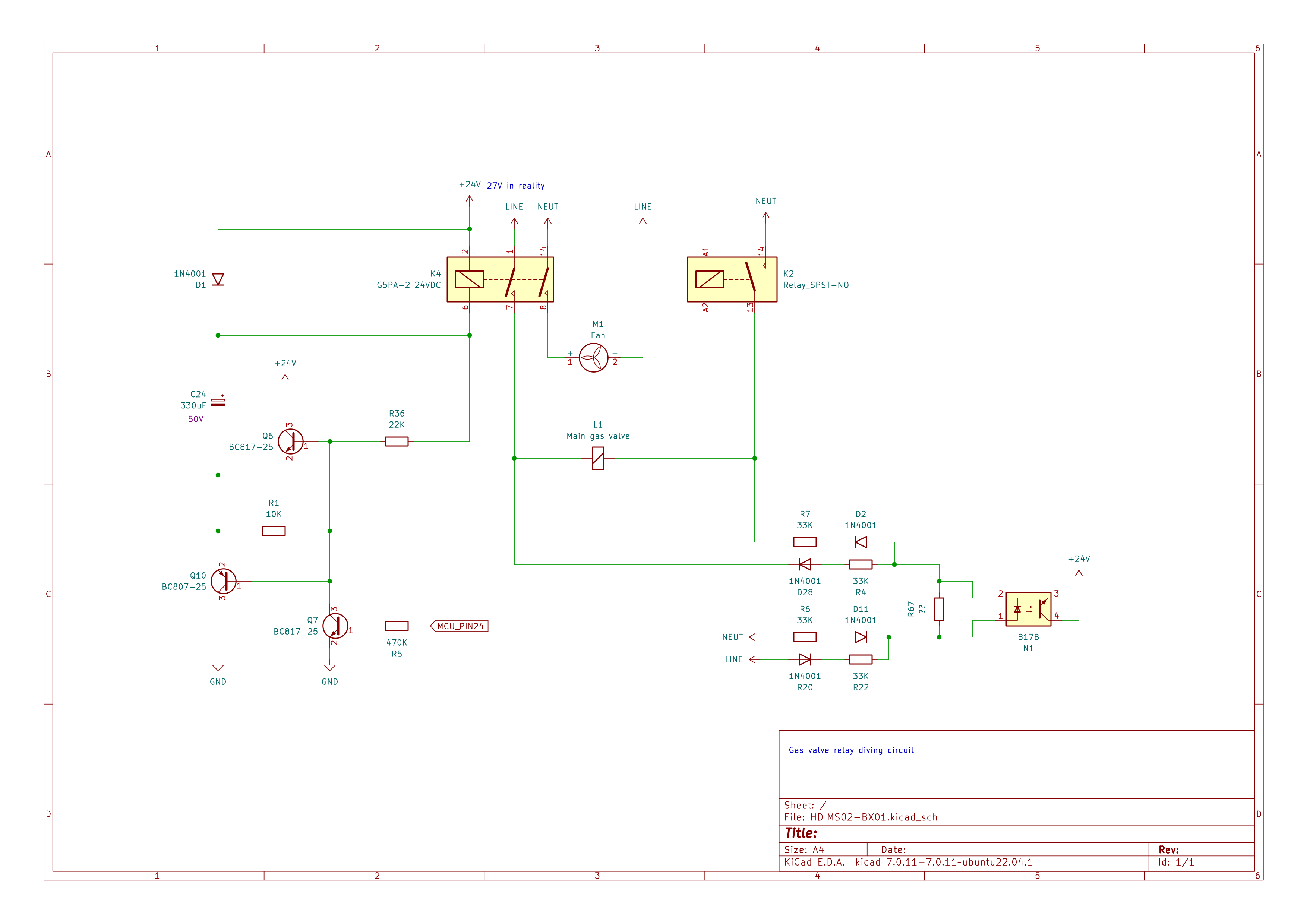The image size is (1307, 924).
Task: Click the Q7 transistor symbol
Action: click(335, 626)
